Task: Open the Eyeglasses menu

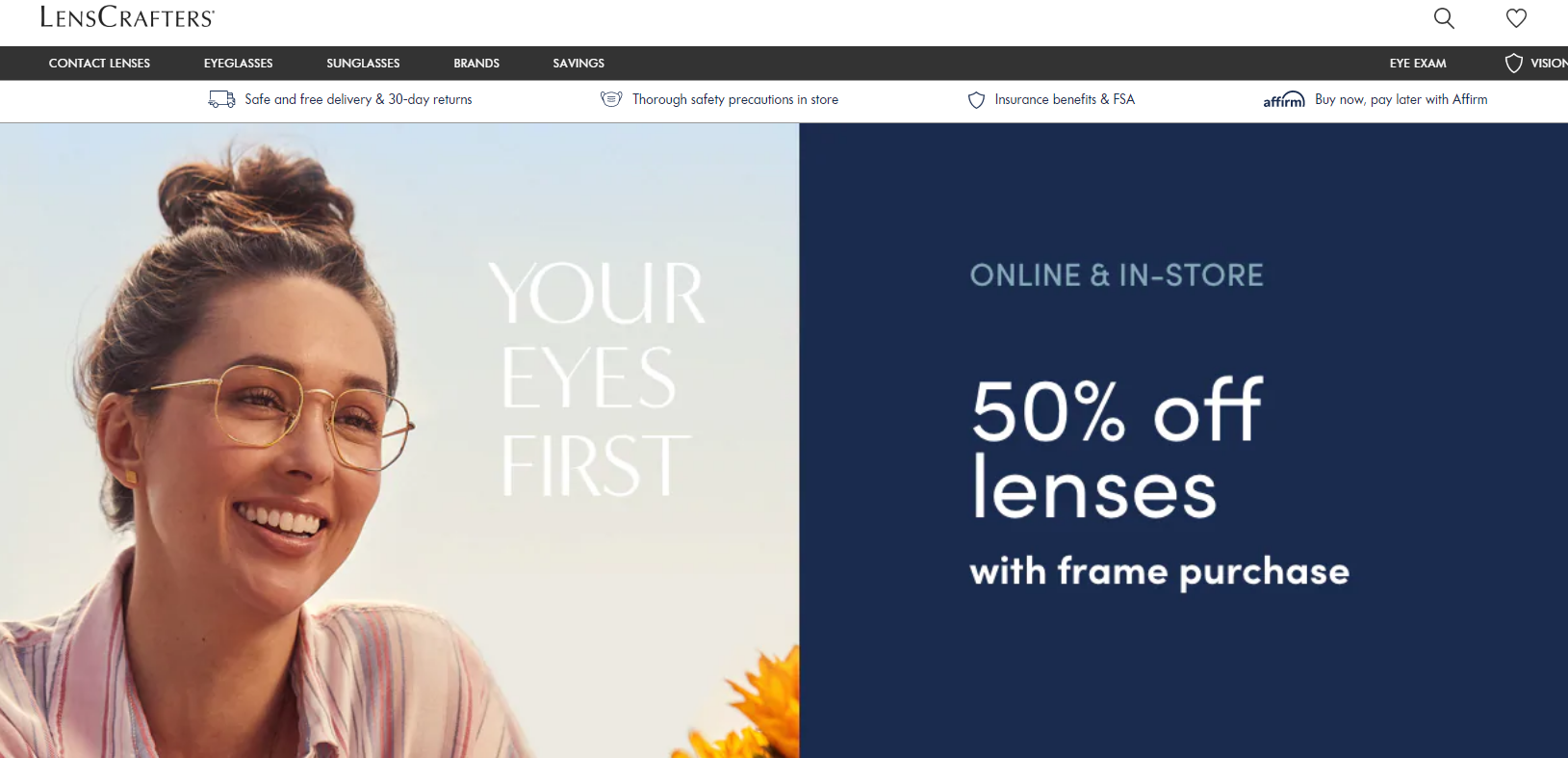Action: (238, 64)
